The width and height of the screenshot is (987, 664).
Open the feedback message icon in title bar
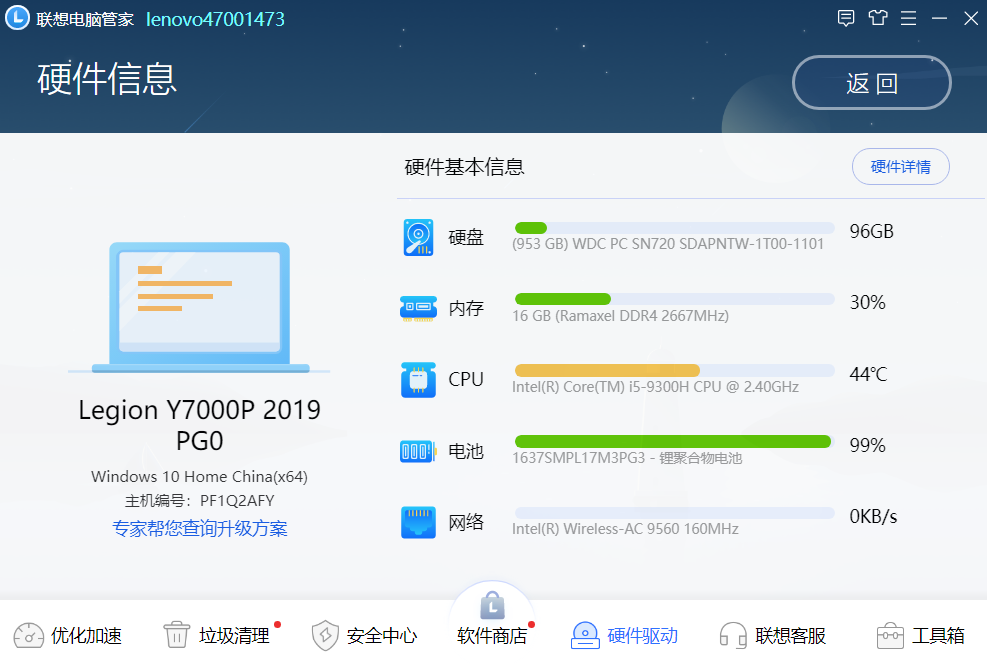click(x=845, y=18)
